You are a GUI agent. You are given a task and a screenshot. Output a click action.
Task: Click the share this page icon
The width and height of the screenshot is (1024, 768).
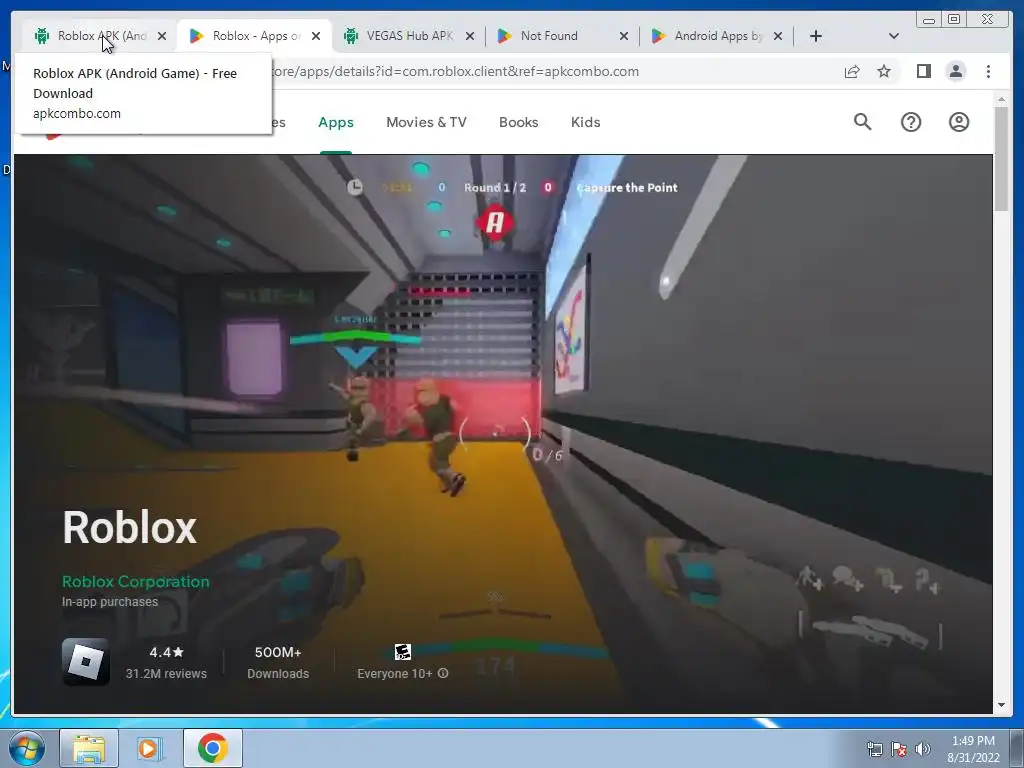(852, 72)
